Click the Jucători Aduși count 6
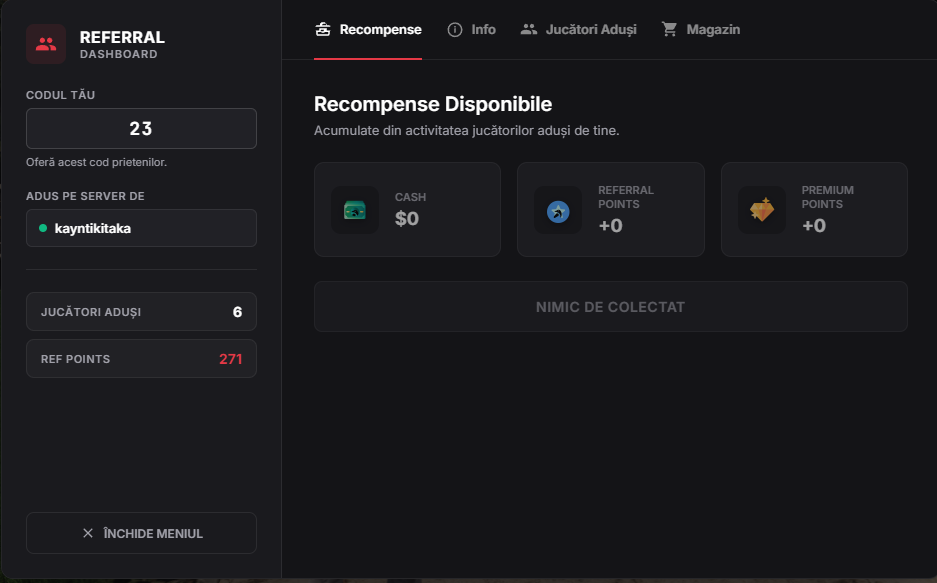This screenshot has height=583, width=937. click(237, 312)
